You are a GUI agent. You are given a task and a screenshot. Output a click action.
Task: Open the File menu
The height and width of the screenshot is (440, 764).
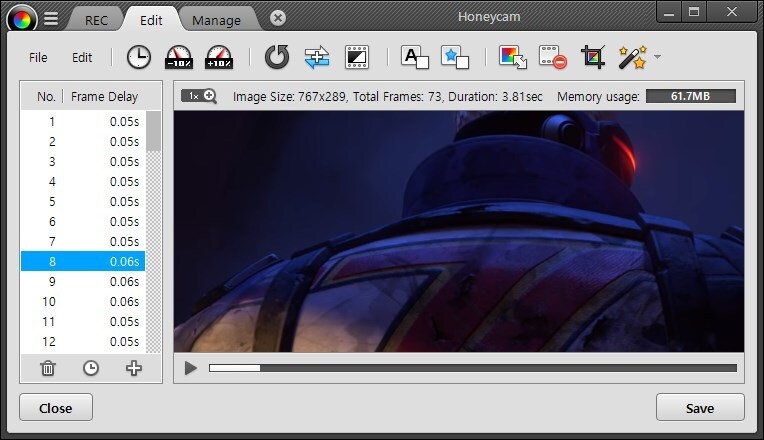(x=38, y=58)
